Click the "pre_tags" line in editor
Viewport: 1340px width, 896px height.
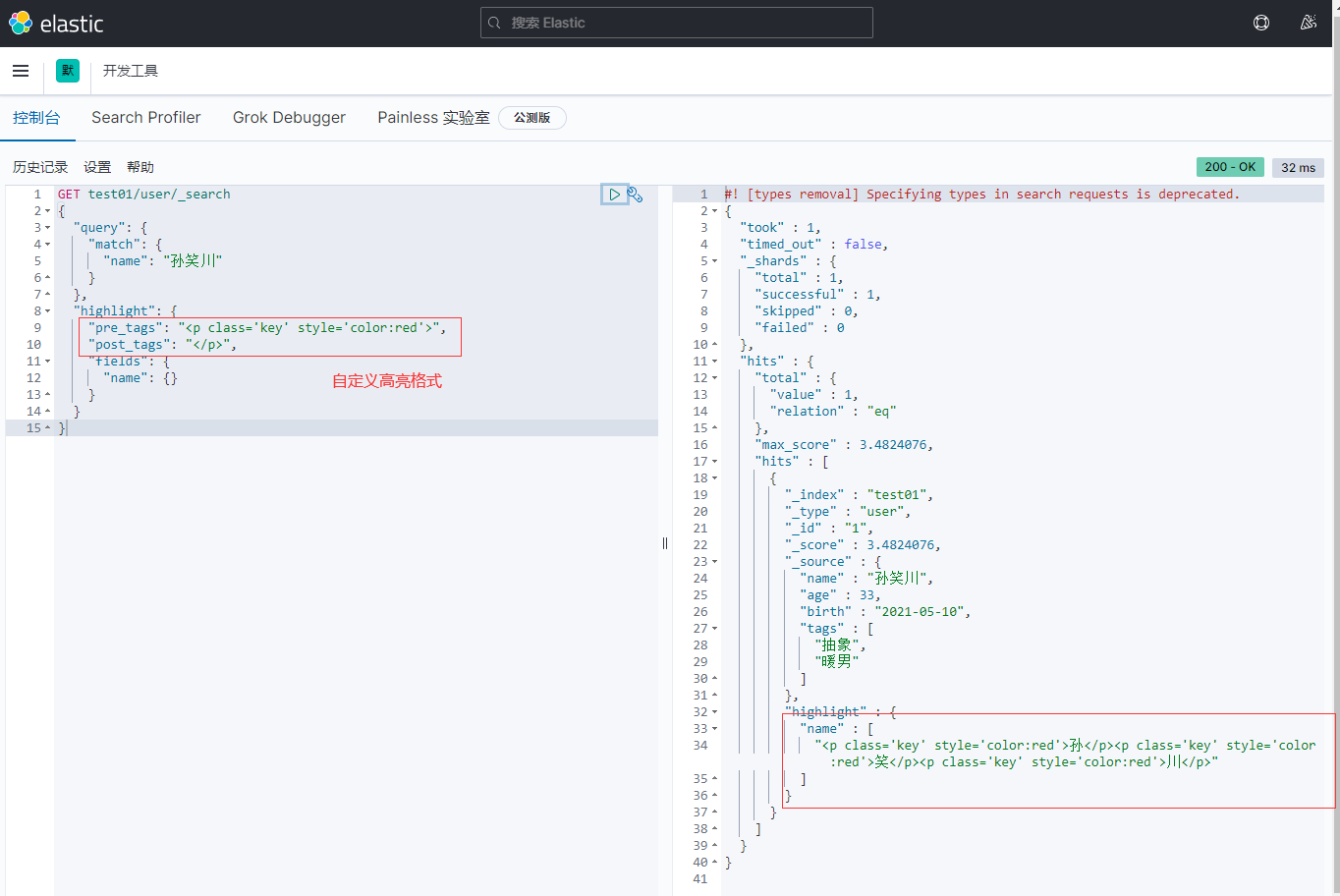(x=267, y=328)
